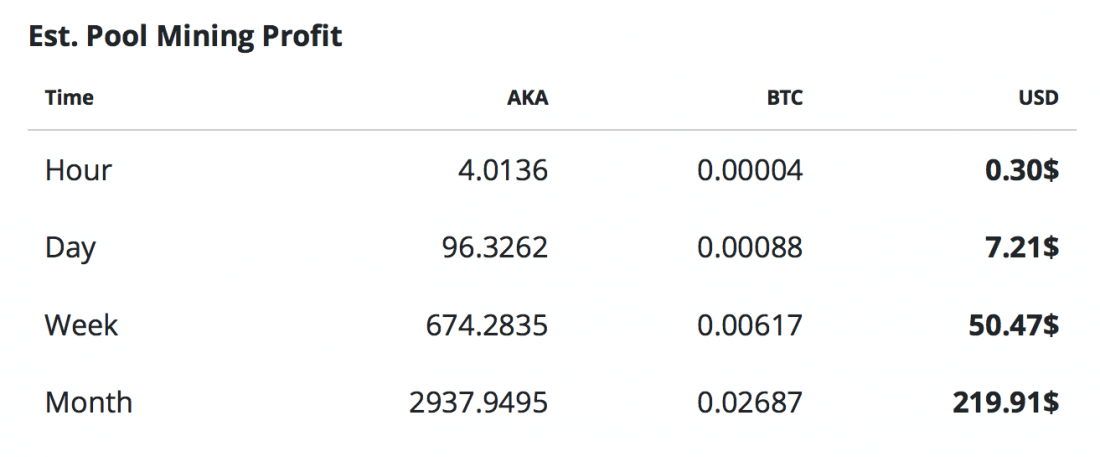Click the daily AKA value 96.3262

coord(495,247)
